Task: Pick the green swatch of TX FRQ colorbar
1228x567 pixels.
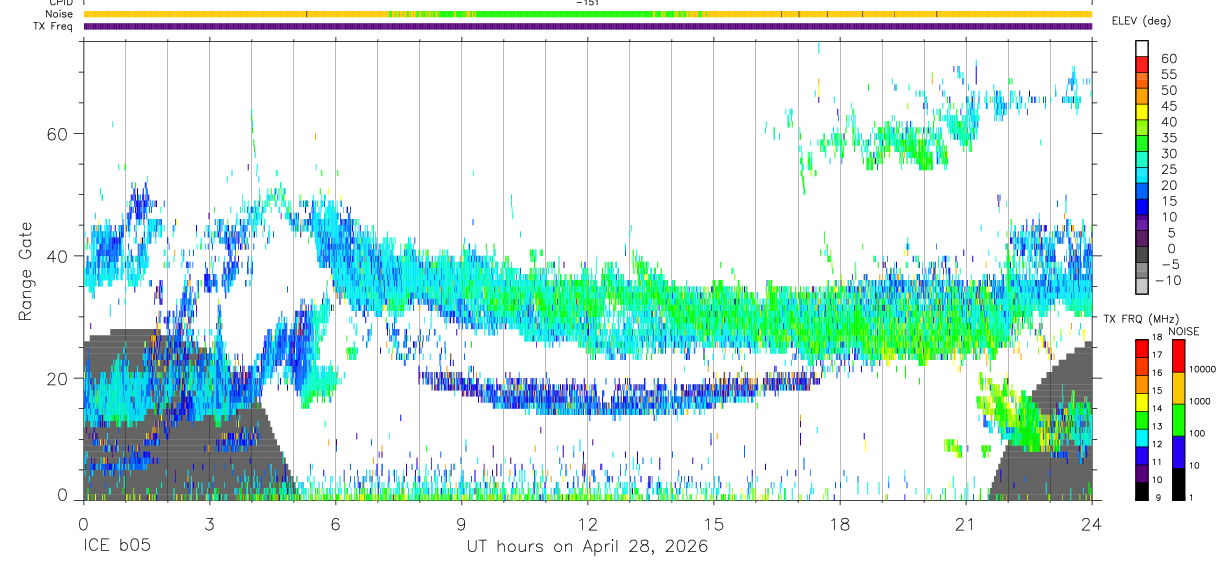Action: click(1142, 420)
